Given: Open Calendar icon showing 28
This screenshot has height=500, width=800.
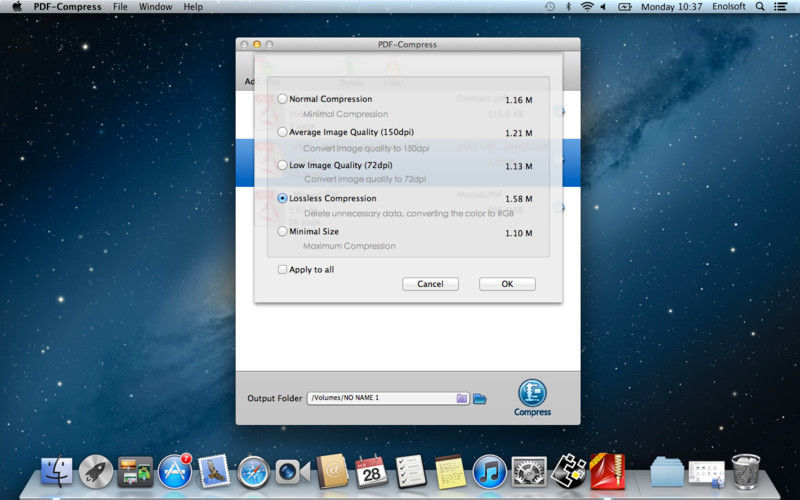Looking at the screenshot, I should 371,471.
